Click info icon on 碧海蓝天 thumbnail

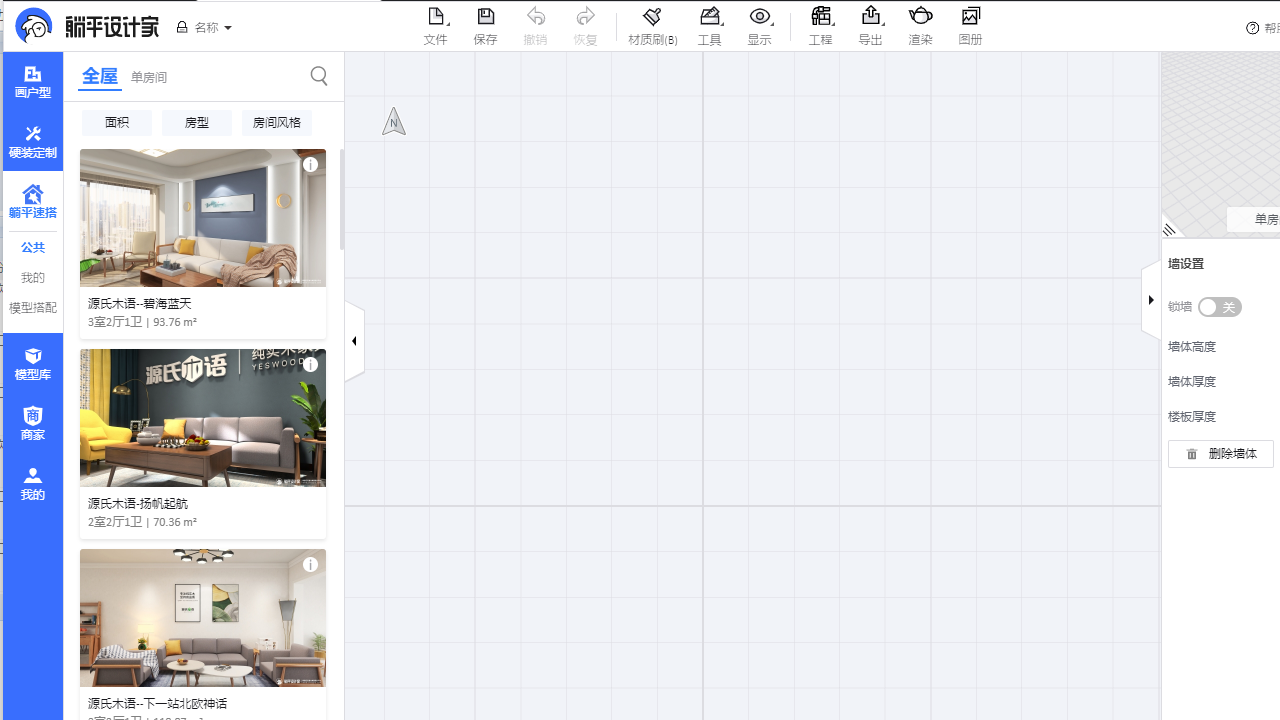311,165
